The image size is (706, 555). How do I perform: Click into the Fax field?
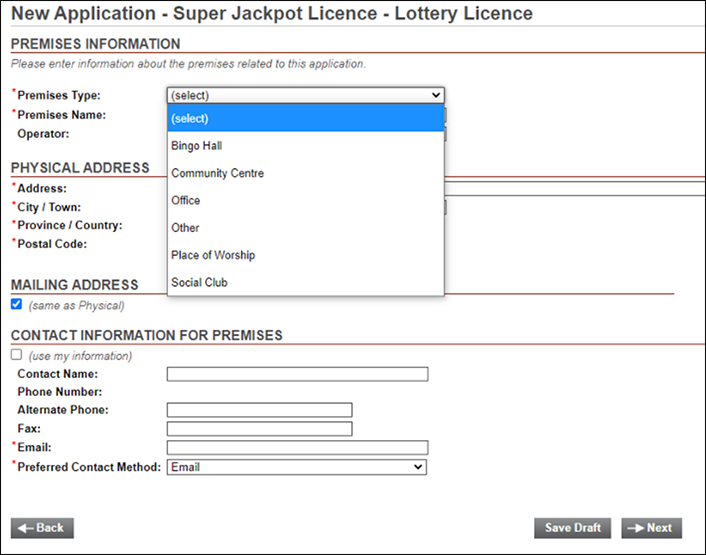[x=259, y=429]
